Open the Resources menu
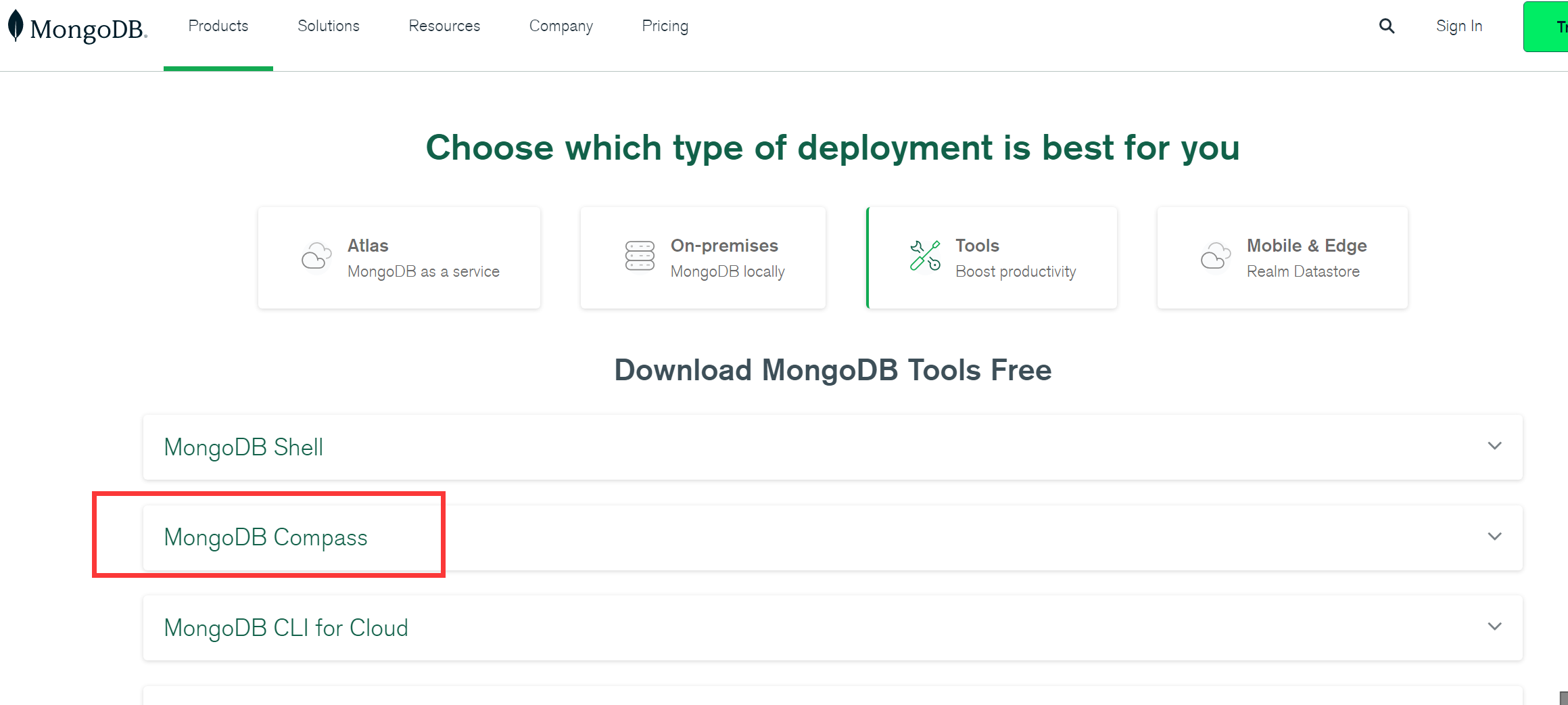Screen dimensions: 1568x705 pos(444,26)
